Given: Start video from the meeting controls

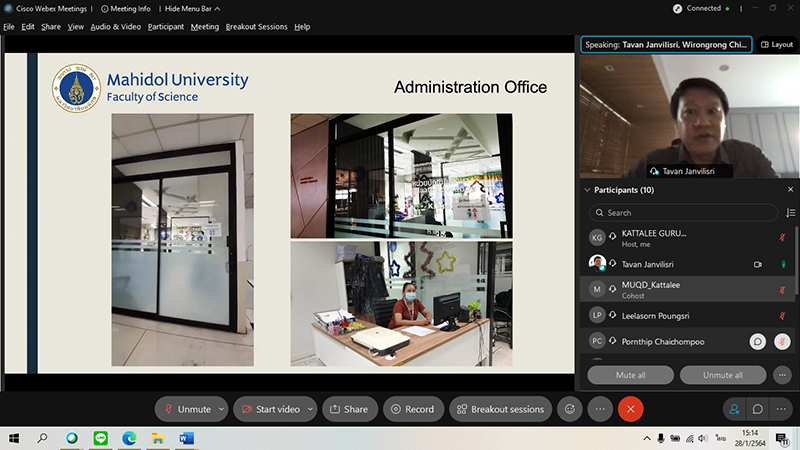Looking at the screenshot, I should pos(270,409).
